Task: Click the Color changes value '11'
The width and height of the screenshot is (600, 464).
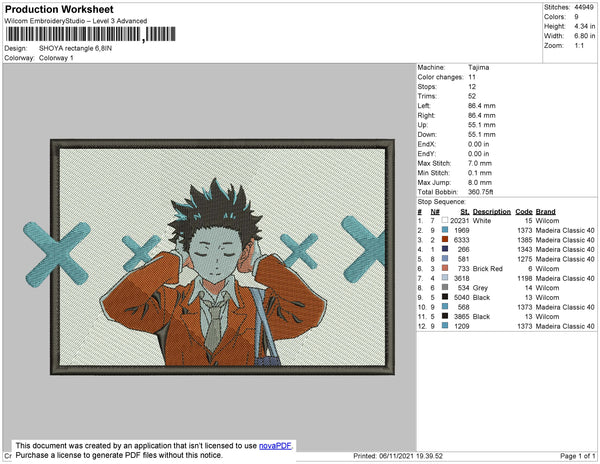Action: click(x=472, y=77)
